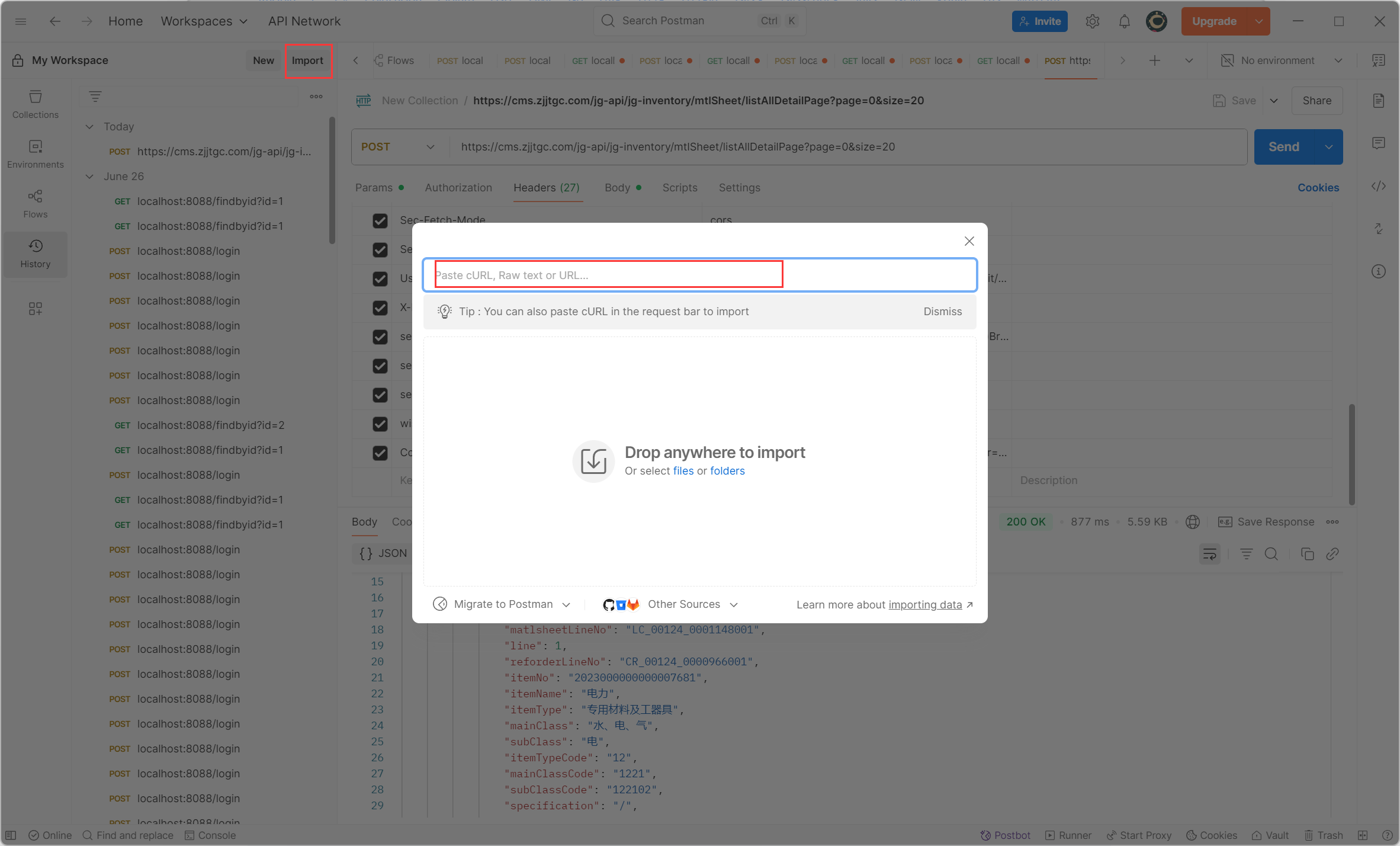Expand the Workspaces dropdown

click(204, 21)
